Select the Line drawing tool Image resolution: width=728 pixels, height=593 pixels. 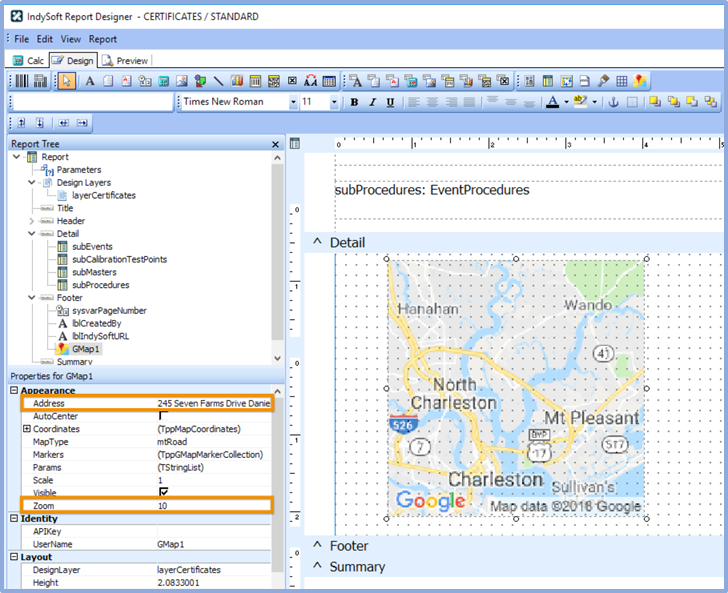219,81
